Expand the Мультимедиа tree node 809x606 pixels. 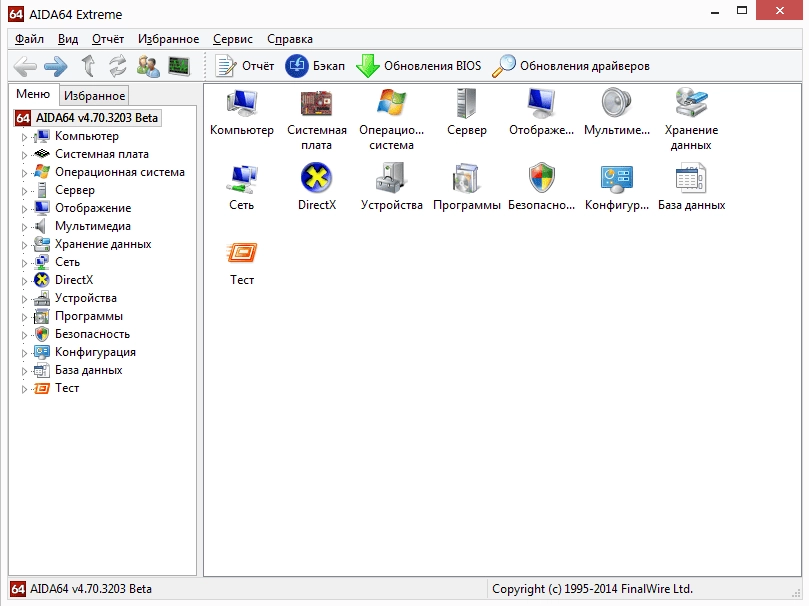[24, 227]
